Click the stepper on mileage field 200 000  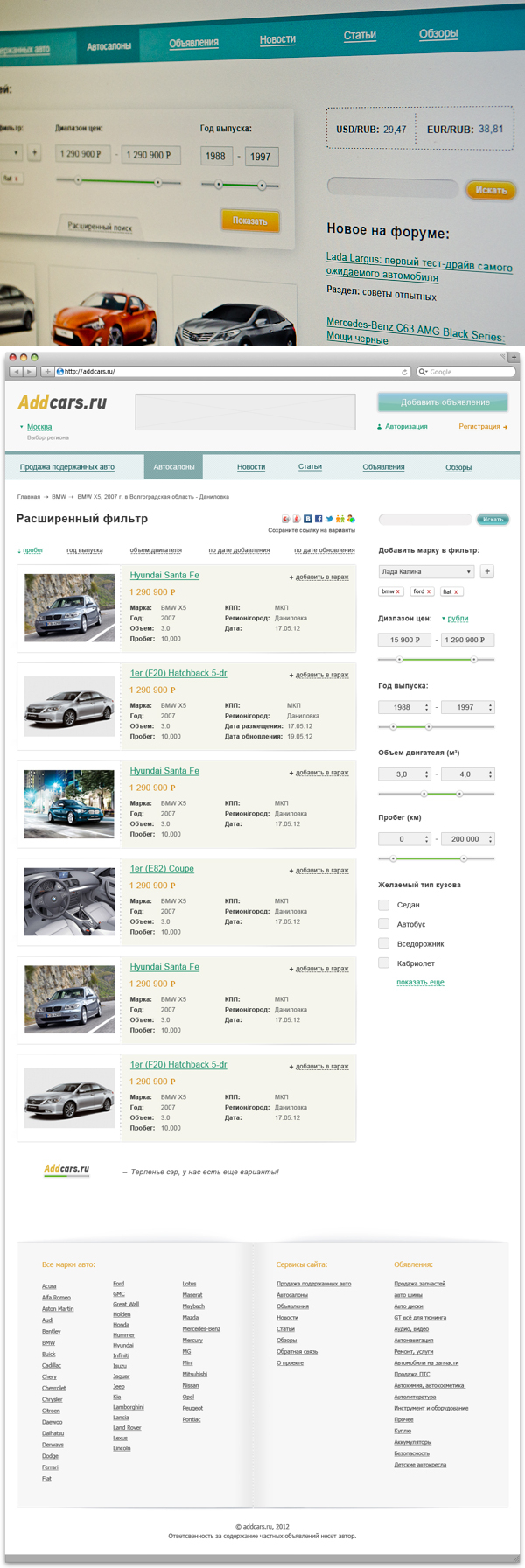point(491,838)
